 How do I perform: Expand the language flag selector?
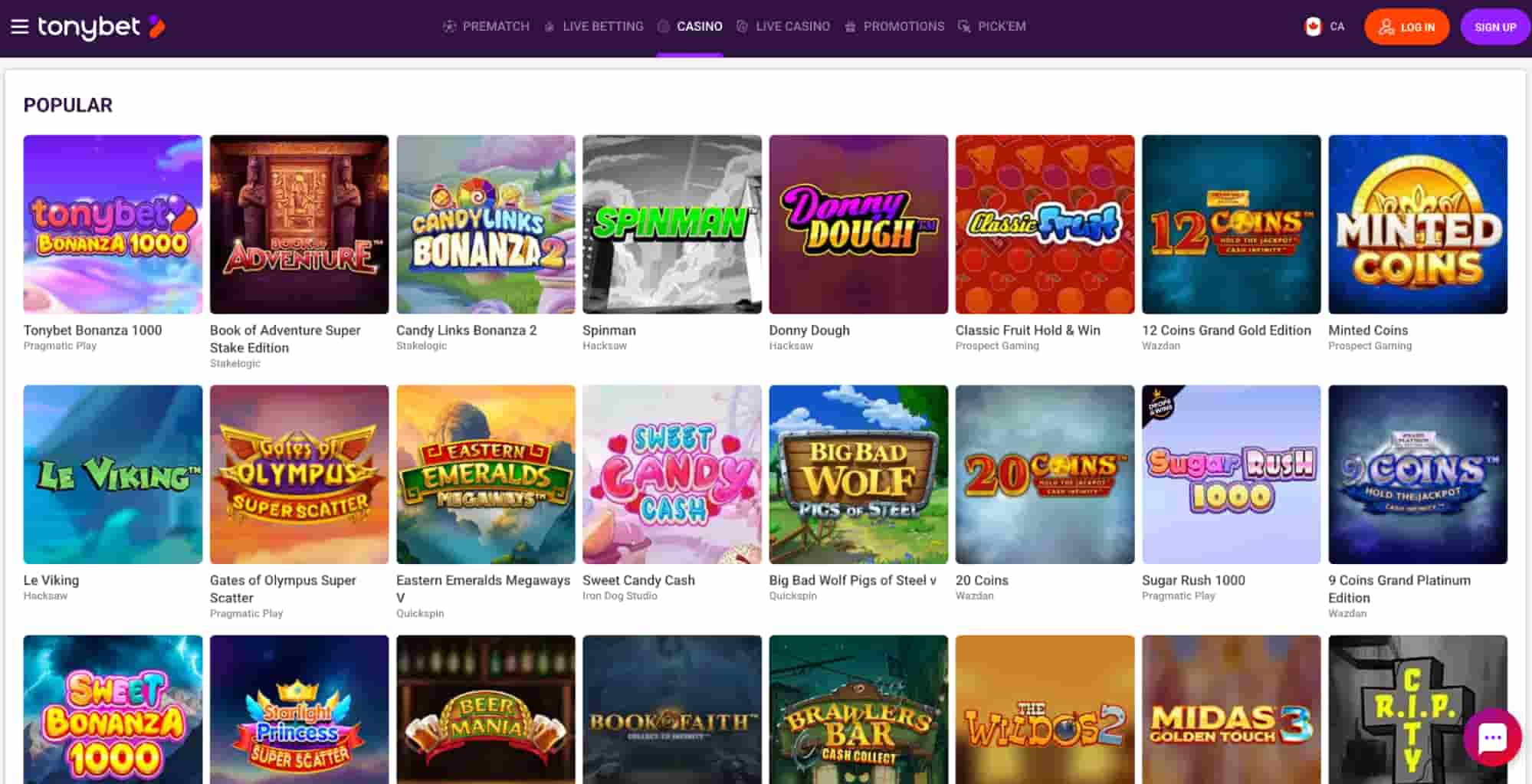pos(1312,26)
